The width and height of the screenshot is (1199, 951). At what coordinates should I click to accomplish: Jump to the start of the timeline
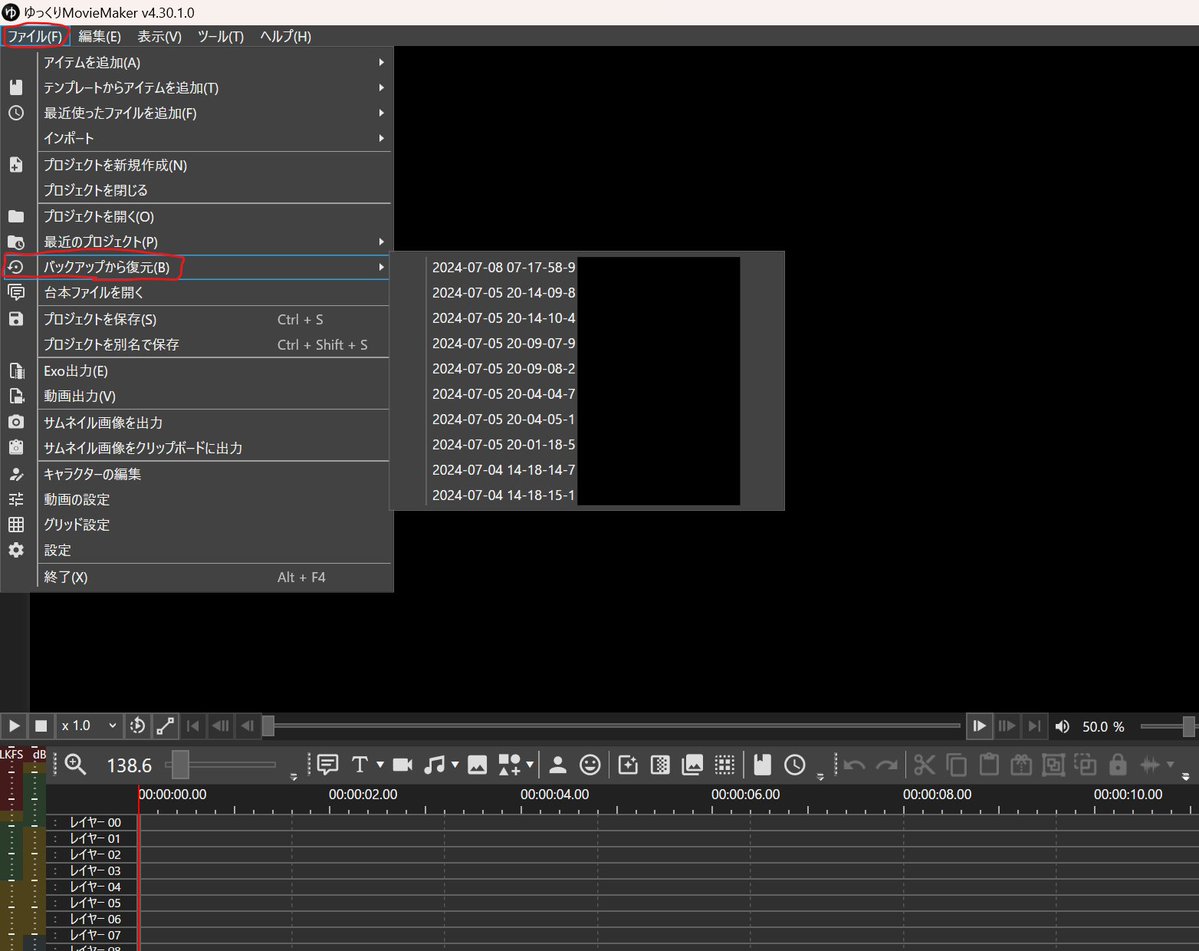(193, 725)
